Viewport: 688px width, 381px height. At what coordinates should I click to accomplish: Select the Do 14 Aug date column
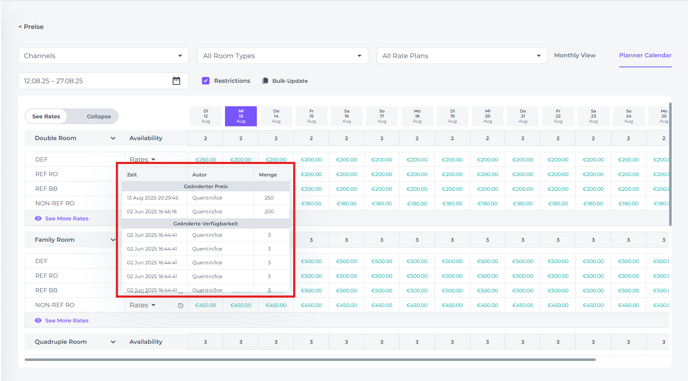tap(276, 116)
